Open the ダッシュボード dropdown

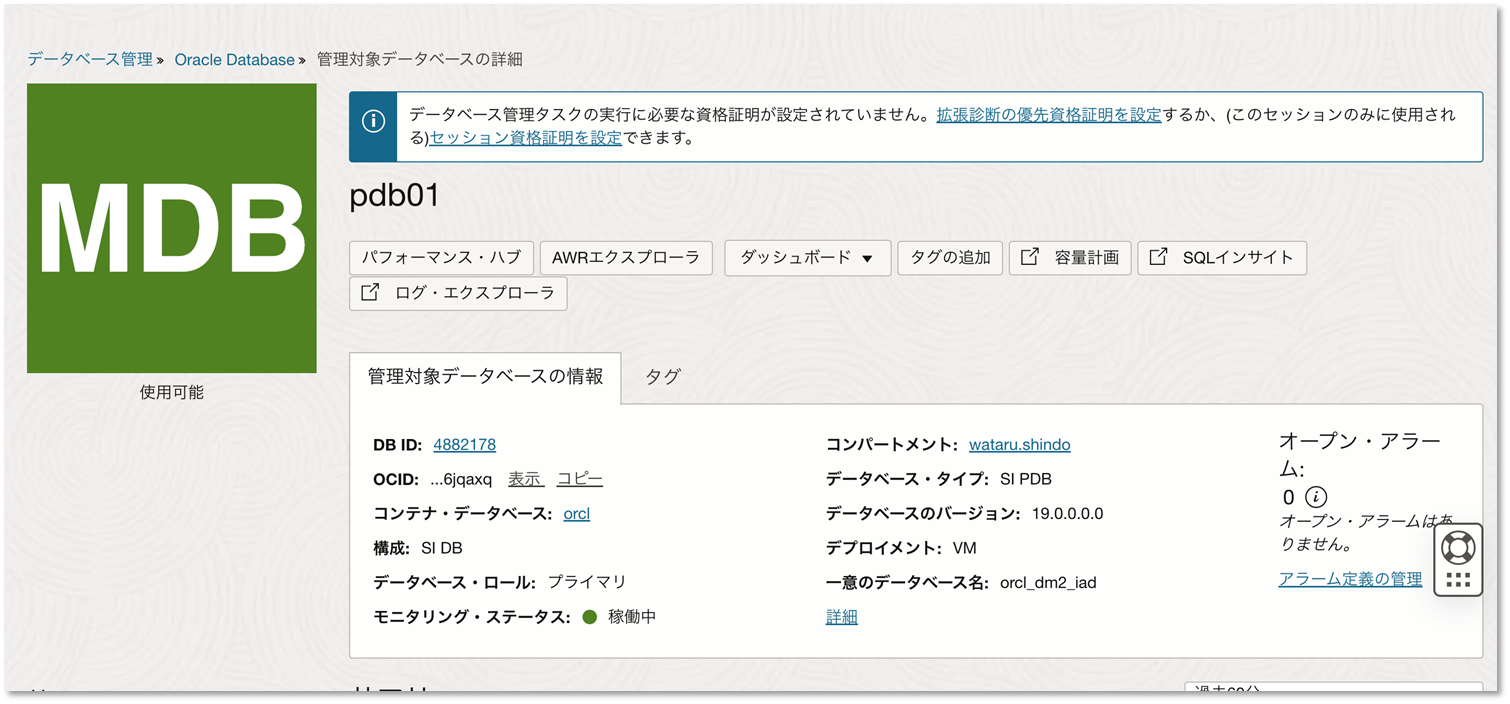pyautogui.click(x=807, y=257)
